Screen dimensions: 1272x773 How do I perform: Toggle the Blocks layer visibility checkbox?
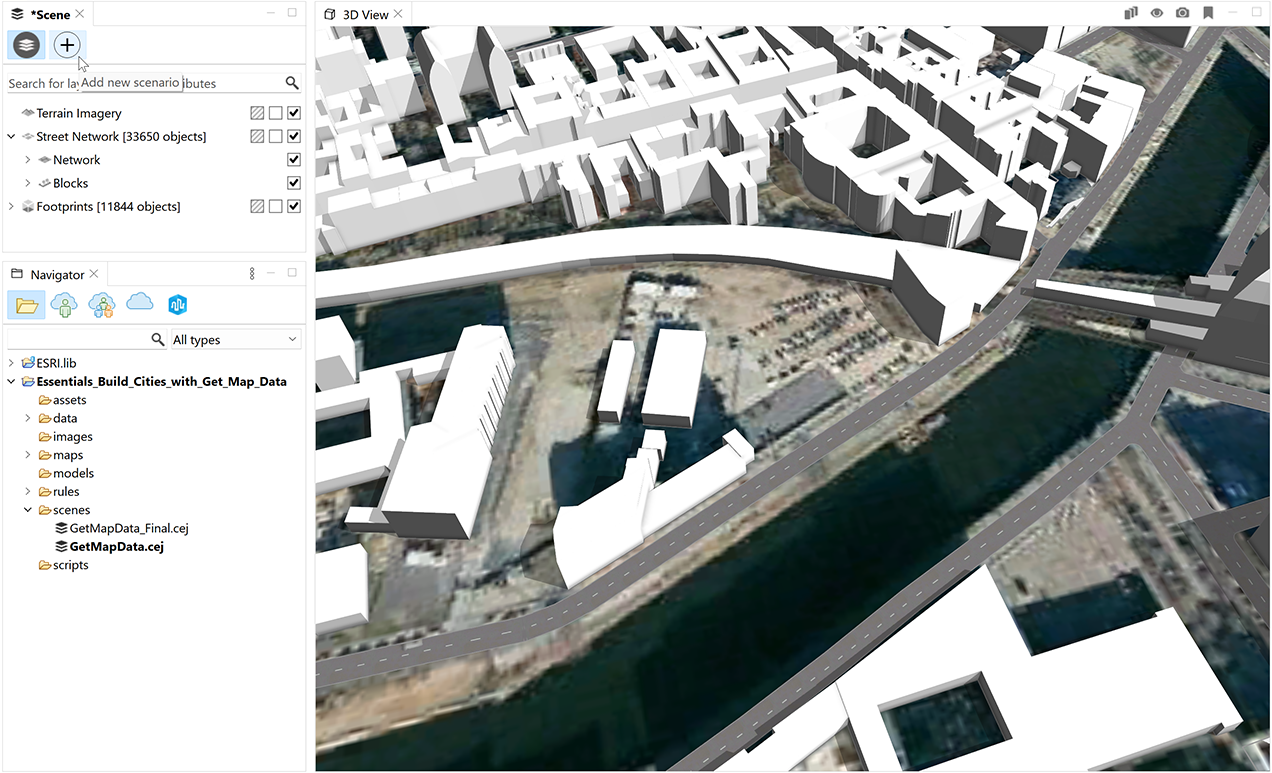[294, 183]
